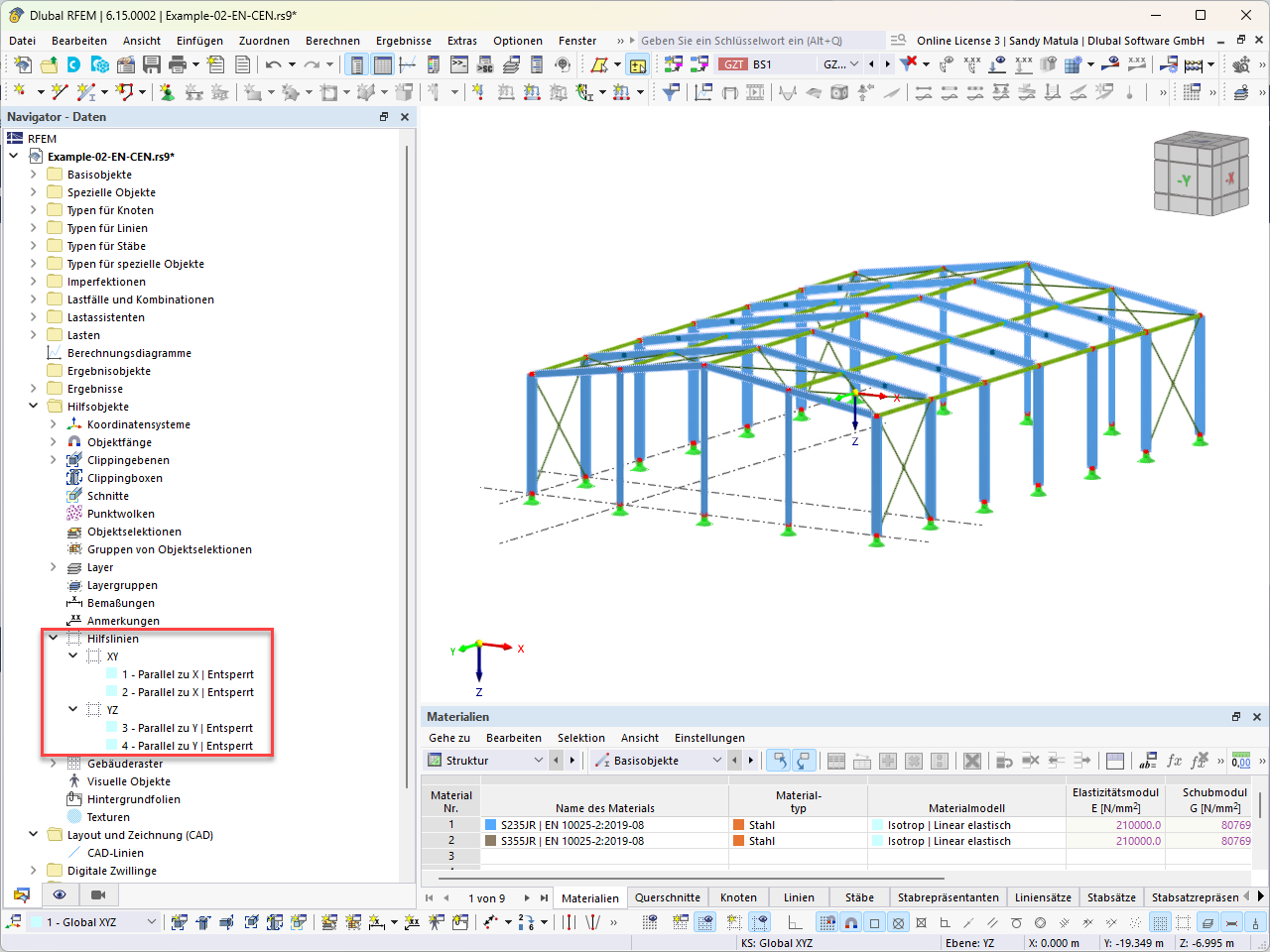Click the Elastizitätsmodul cell of material 2
Image resolution: width=1270 pixels, height=952 pixels.
pyautogui.click(x=1113, y=841)
